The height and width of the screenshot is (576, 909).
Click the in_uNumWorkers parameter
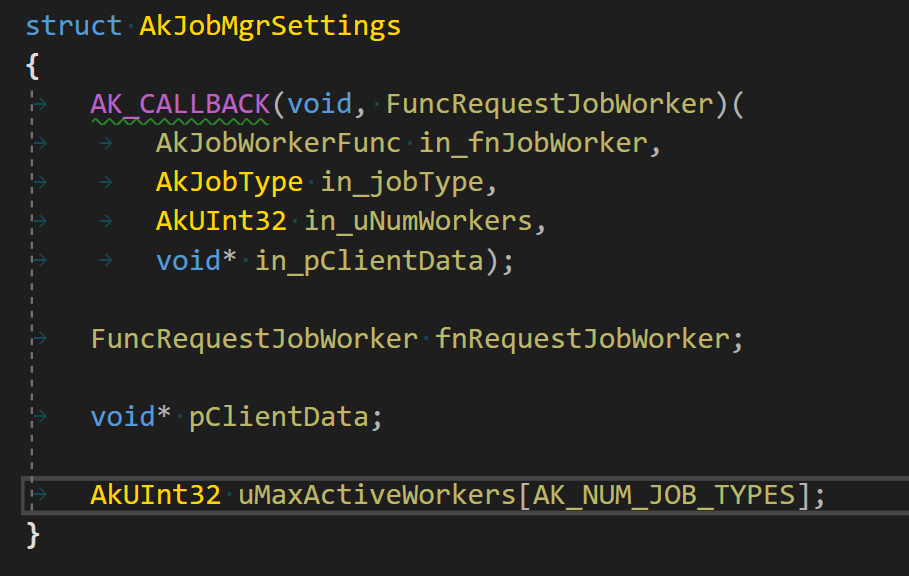pos(418,220)
